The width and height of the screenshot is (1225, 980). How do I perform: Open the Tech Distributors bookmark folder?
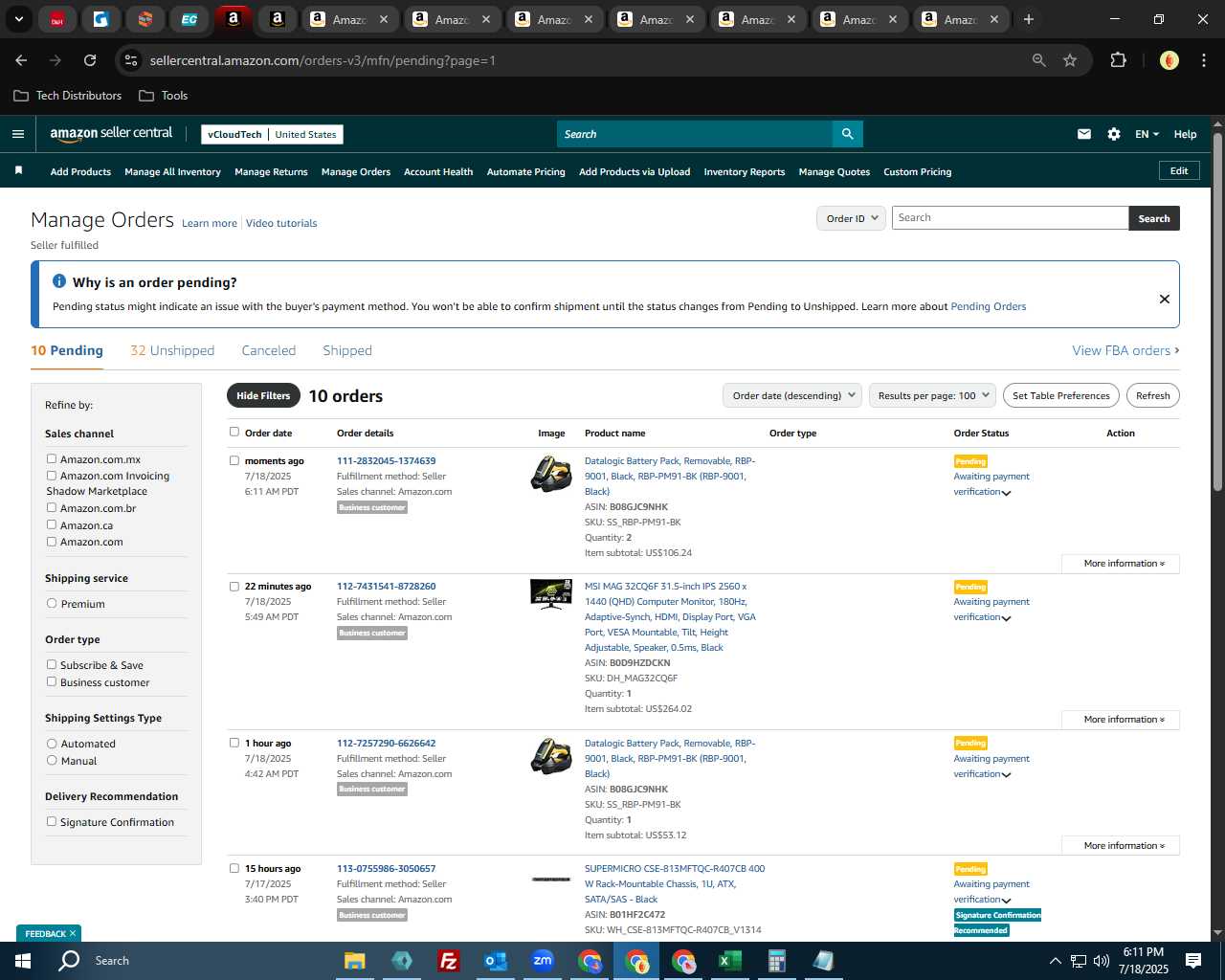[68, 96]
